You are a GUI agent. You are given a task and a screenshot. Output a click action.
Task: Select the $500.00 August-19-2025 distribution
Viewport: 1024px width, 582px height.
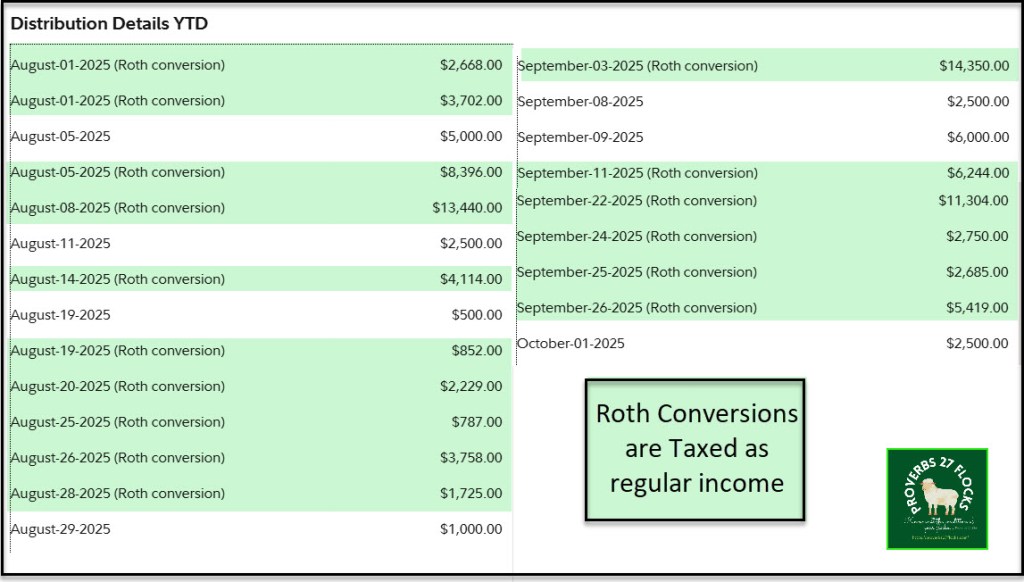tap(476, 315)
